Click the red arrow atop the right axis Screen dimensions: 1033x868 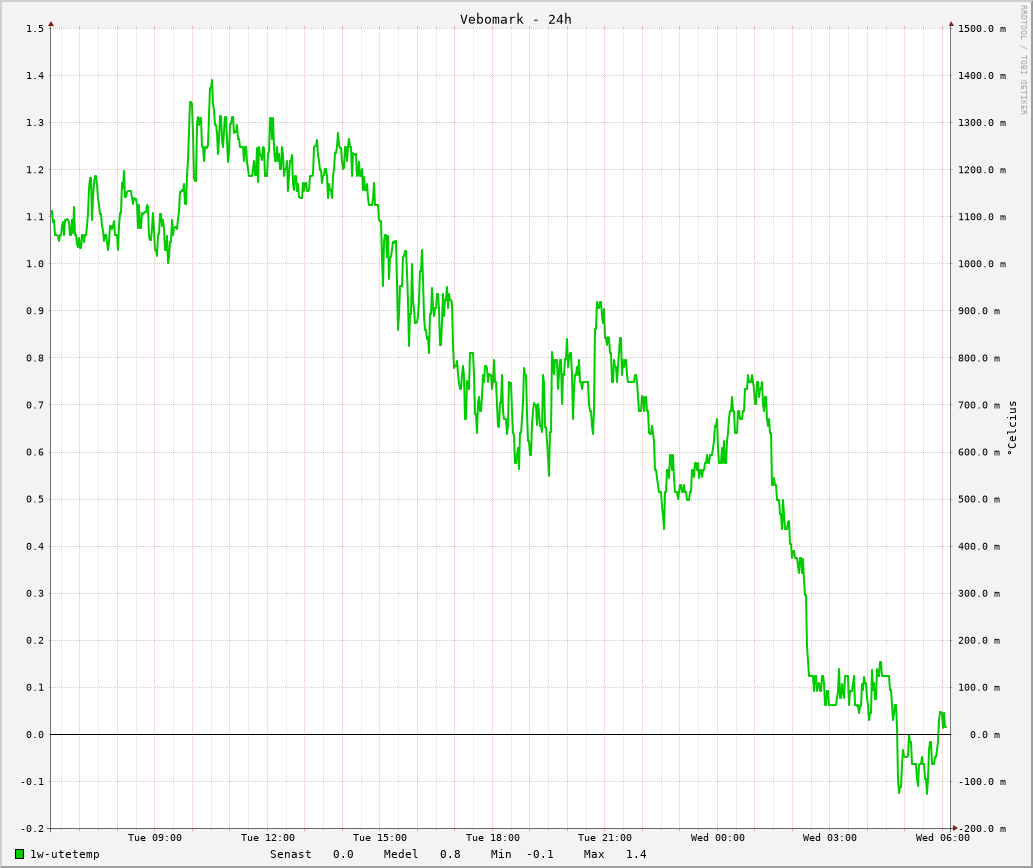[x=951, y=24]
